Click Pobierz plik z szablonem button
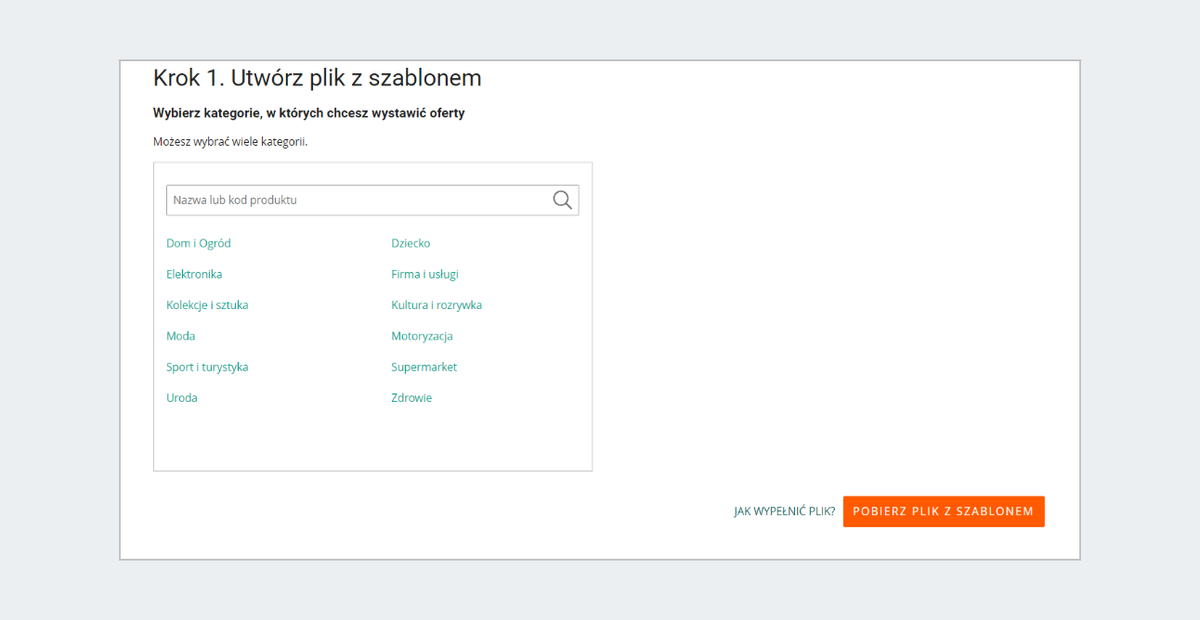 [x=944, y=511]
